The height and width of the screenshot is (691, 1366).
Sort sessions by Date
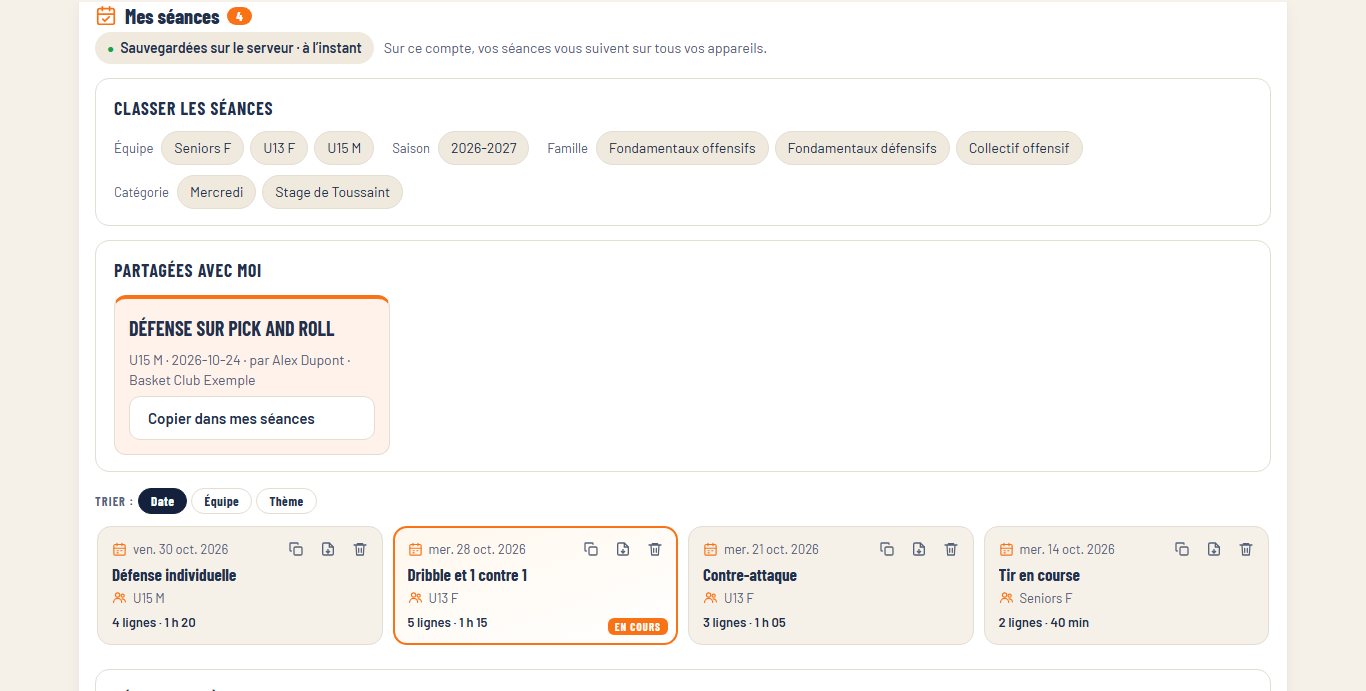pyautogui.click(x=162, y=501)
